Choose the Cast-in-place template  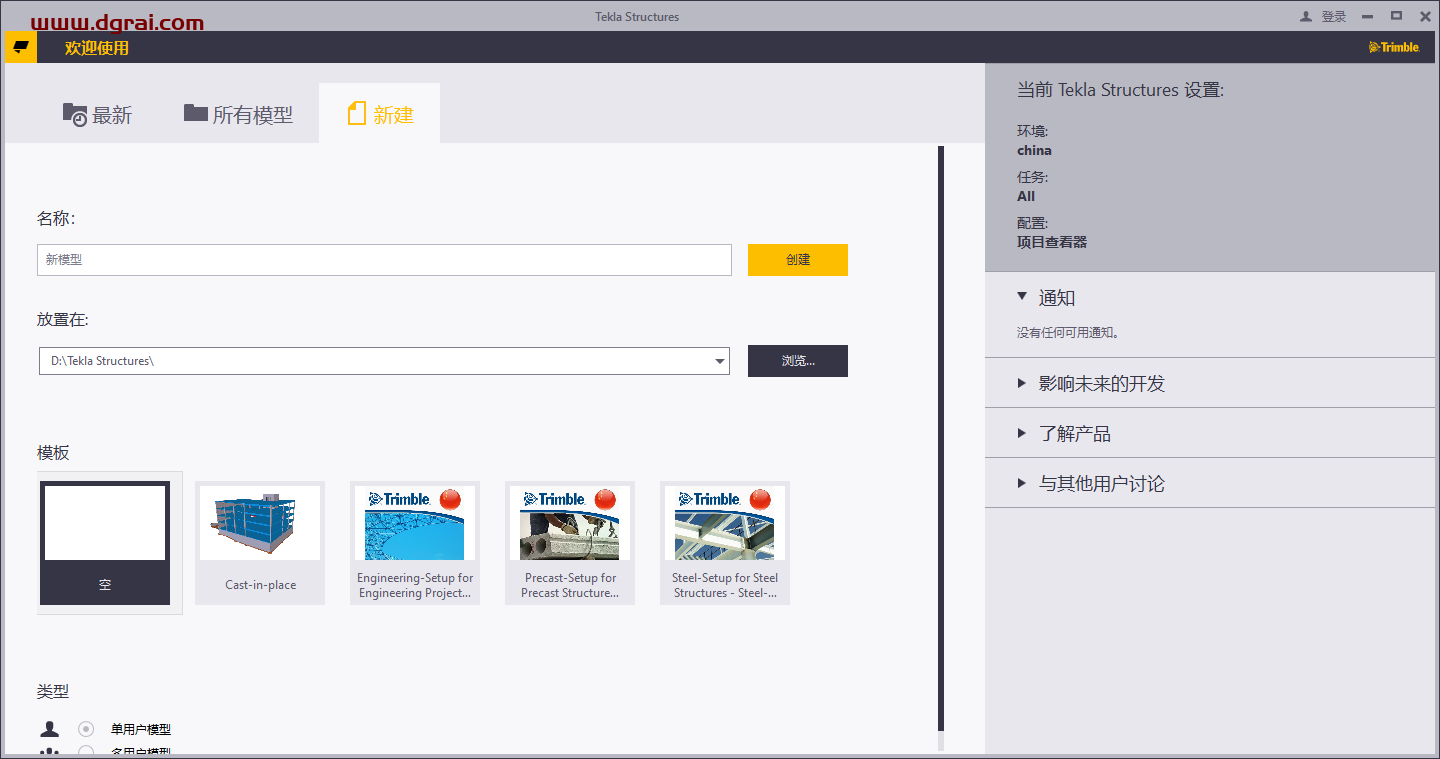(x=260, y=543)
